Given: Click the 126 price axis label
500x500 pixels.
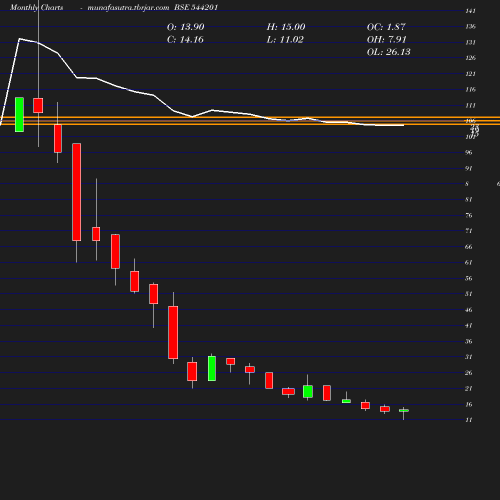Looking at the screenshot, I should click(x=470, y=58).
